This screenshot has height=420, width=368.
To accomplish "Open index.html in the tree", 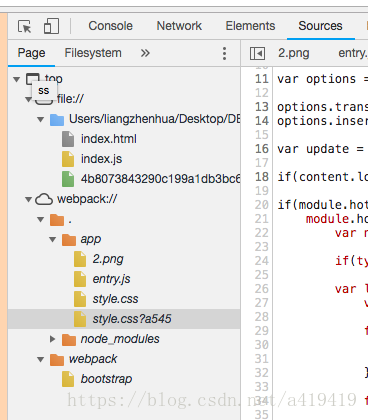I will (109, 139).
